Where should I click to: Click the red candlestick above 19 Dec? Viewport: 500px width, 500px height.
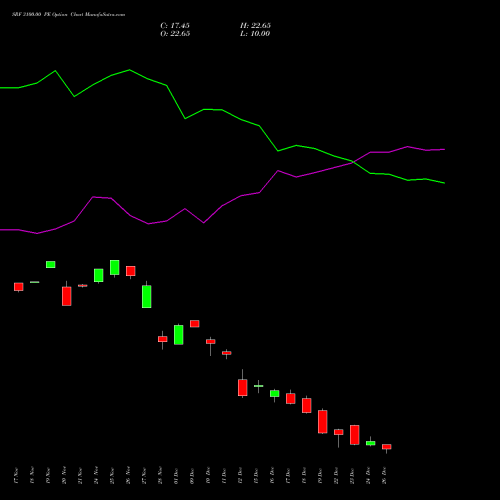pos(323,422)
